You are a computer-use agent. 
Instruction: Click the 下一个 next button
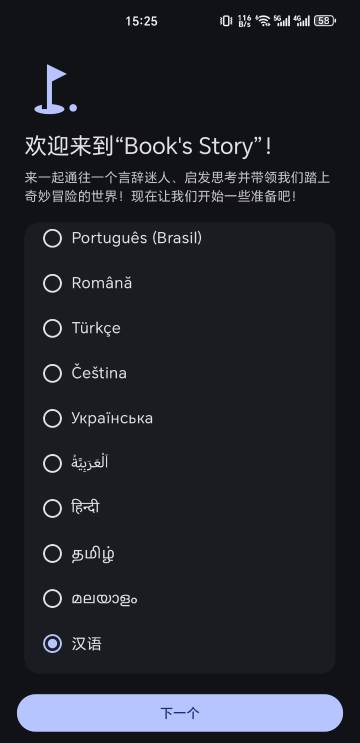pos(180,713)
